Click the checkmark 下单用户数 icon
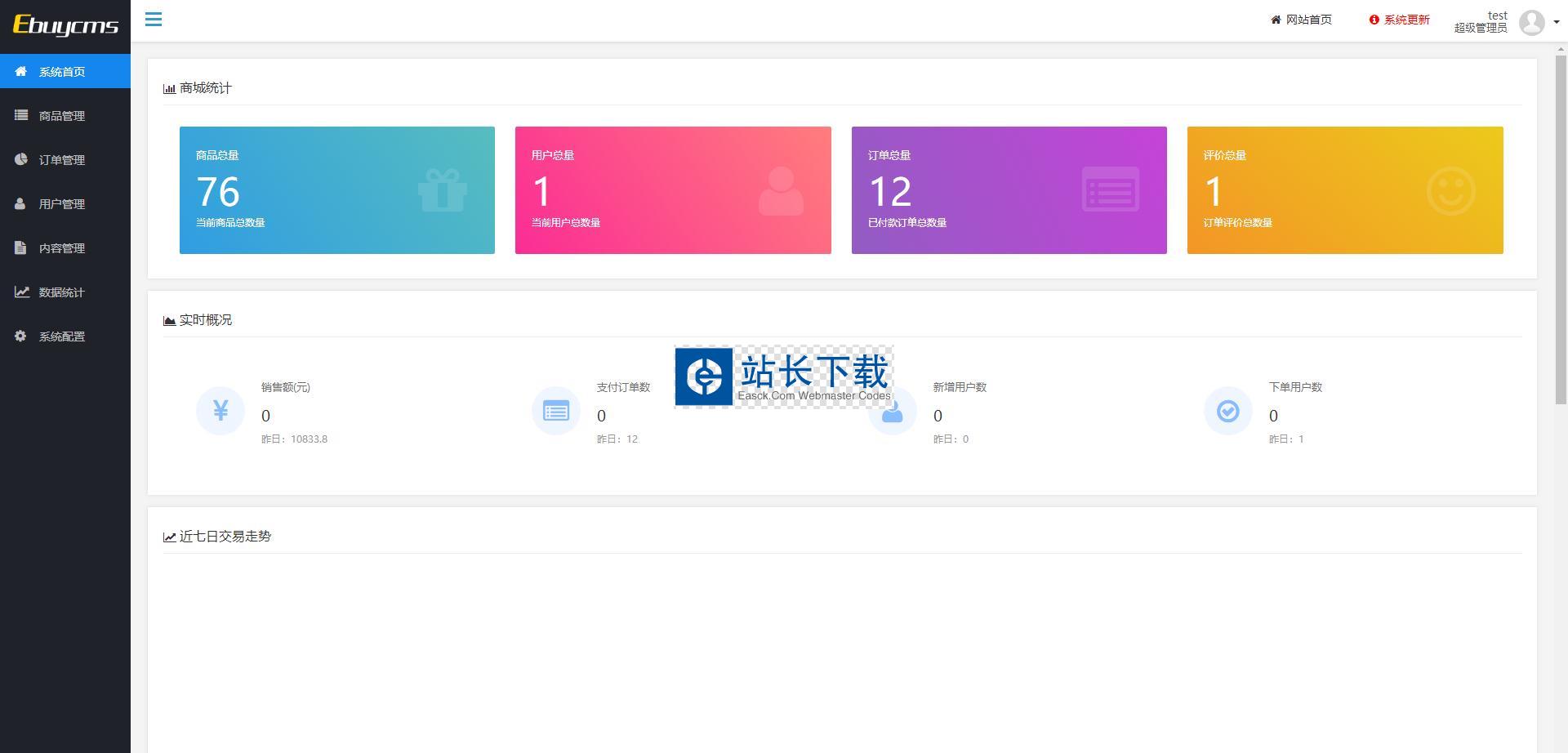This screenshot has height=753, width=1568. tap(1227, 411)
